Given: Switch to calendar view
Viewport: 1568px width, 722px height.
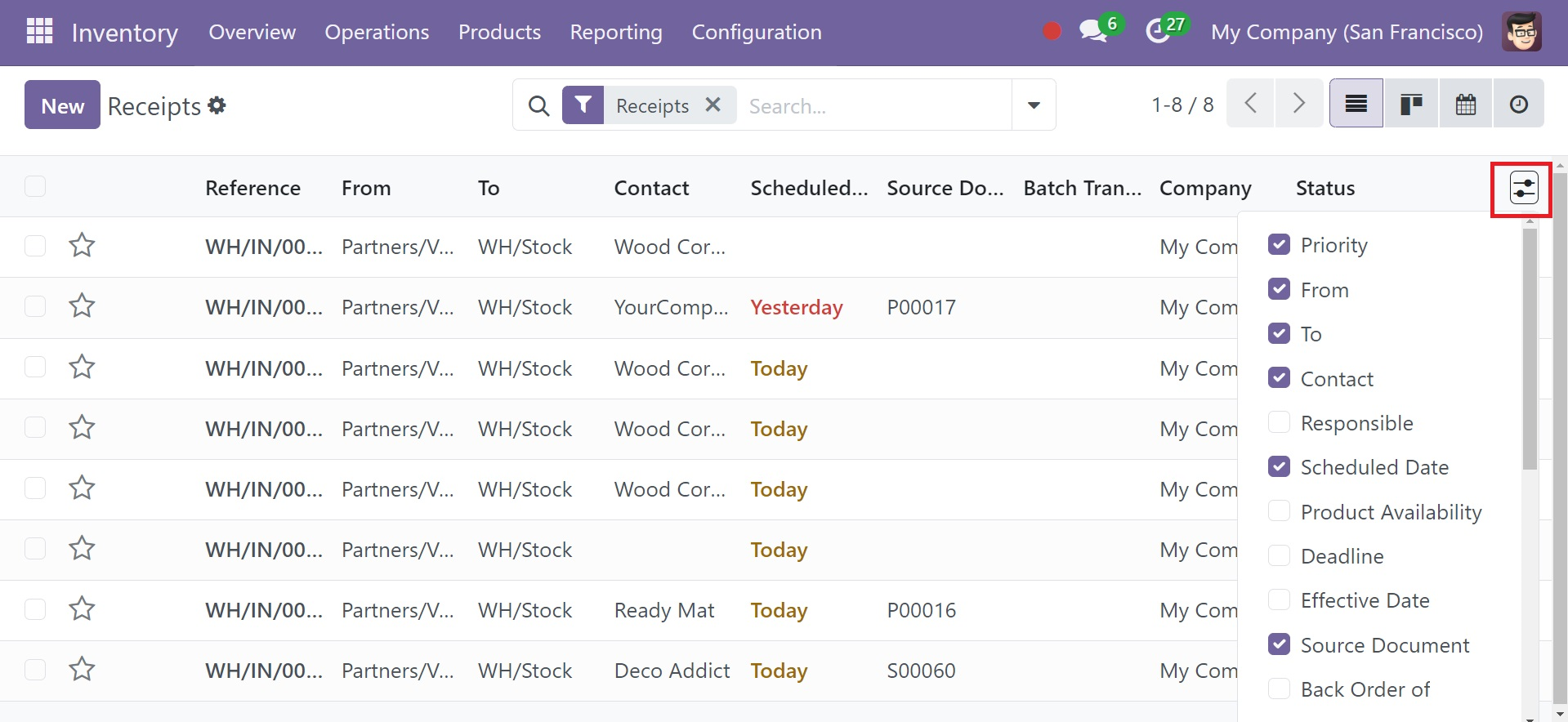Looking at the screenshot, I should (x=1466, y=104).
